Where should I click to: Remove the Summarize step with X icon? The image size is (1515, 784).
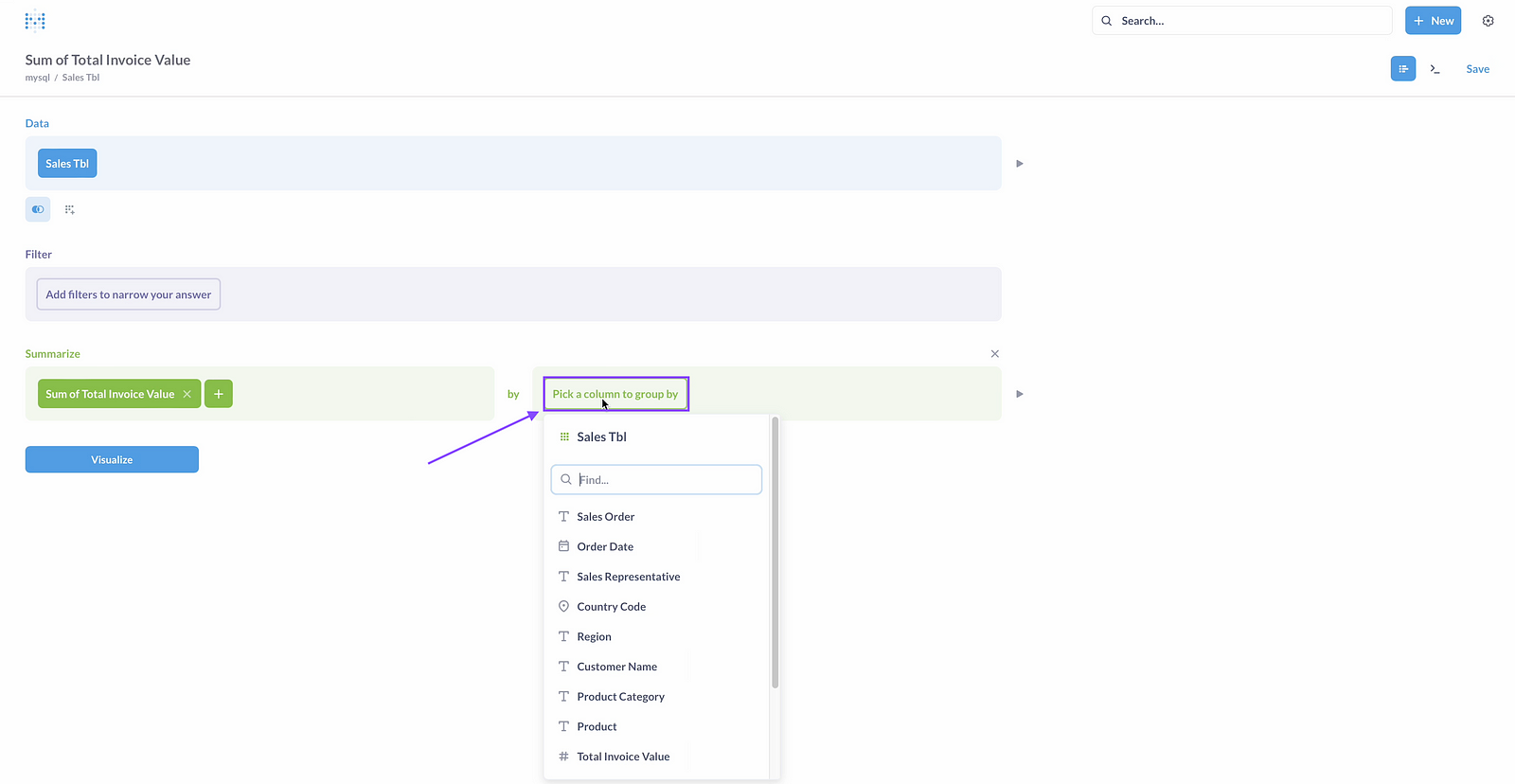(x=994, y=354)
